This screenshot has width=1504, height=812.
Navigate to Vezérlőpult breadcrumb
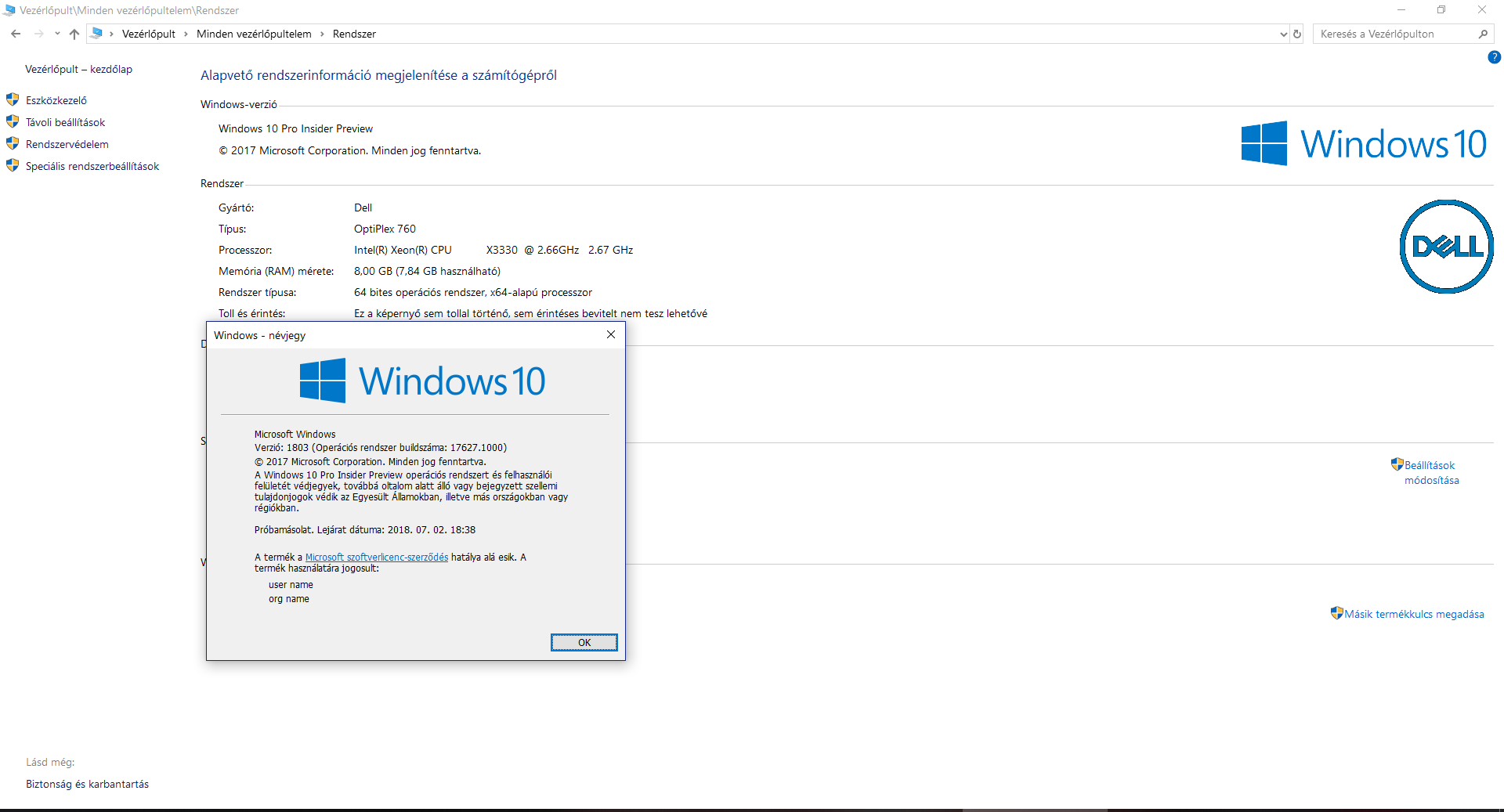click(149, 34)
